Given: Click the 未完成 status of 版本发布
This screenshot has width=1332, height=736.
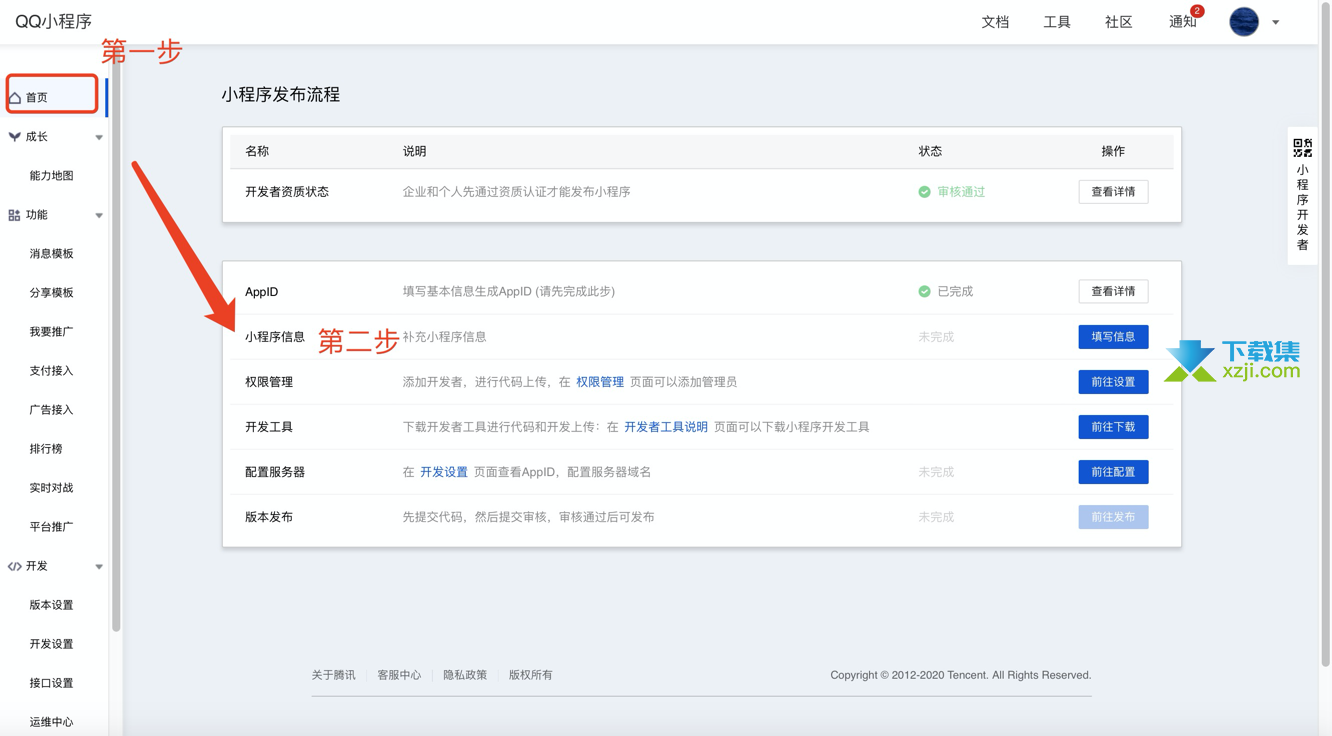Looking at the screenshot, I should (936, 517).
